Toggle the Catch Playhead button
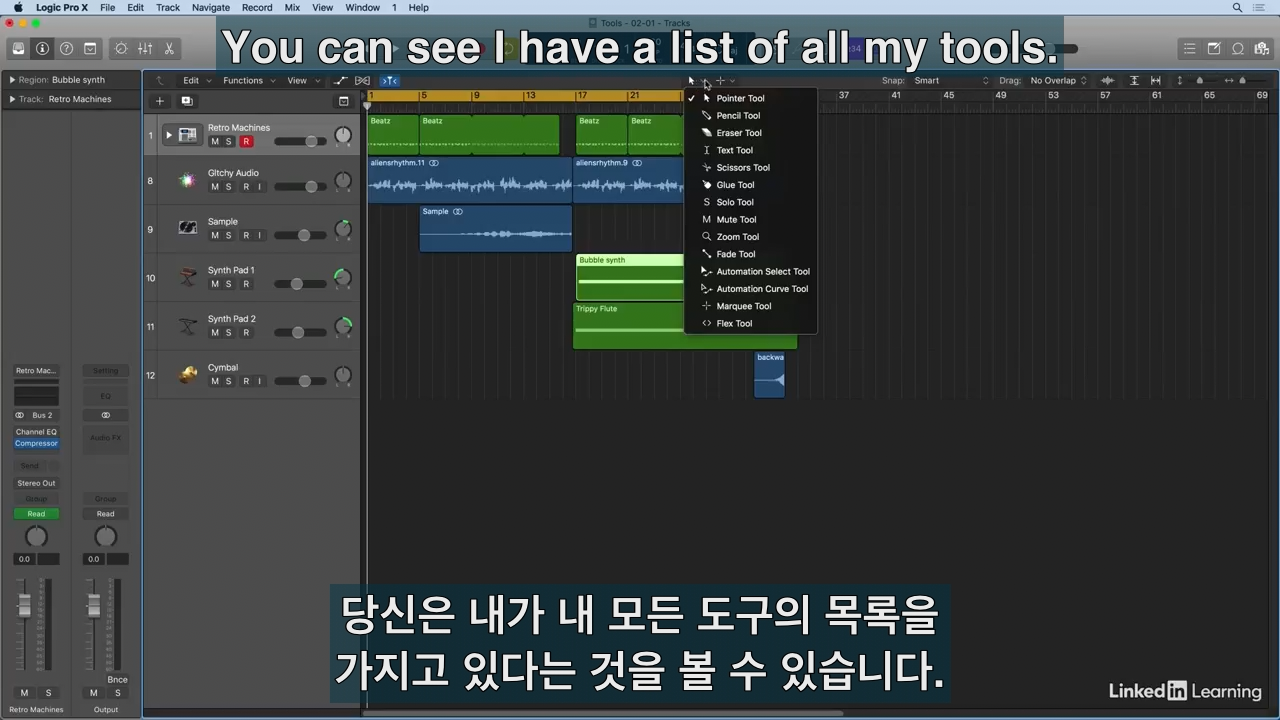Image resolution: width=1280 pixels, height=720 pixels. 390,80
